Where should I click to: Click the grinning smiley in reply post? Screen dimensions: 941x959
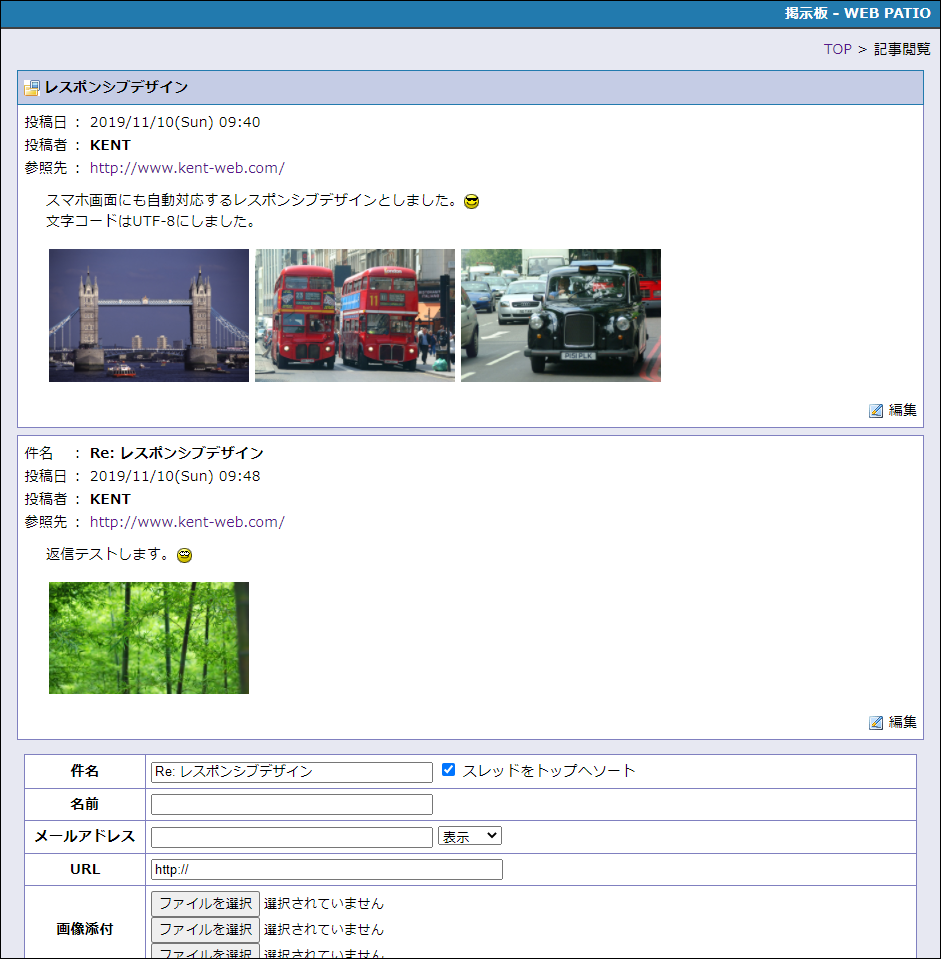pos(184,556)
